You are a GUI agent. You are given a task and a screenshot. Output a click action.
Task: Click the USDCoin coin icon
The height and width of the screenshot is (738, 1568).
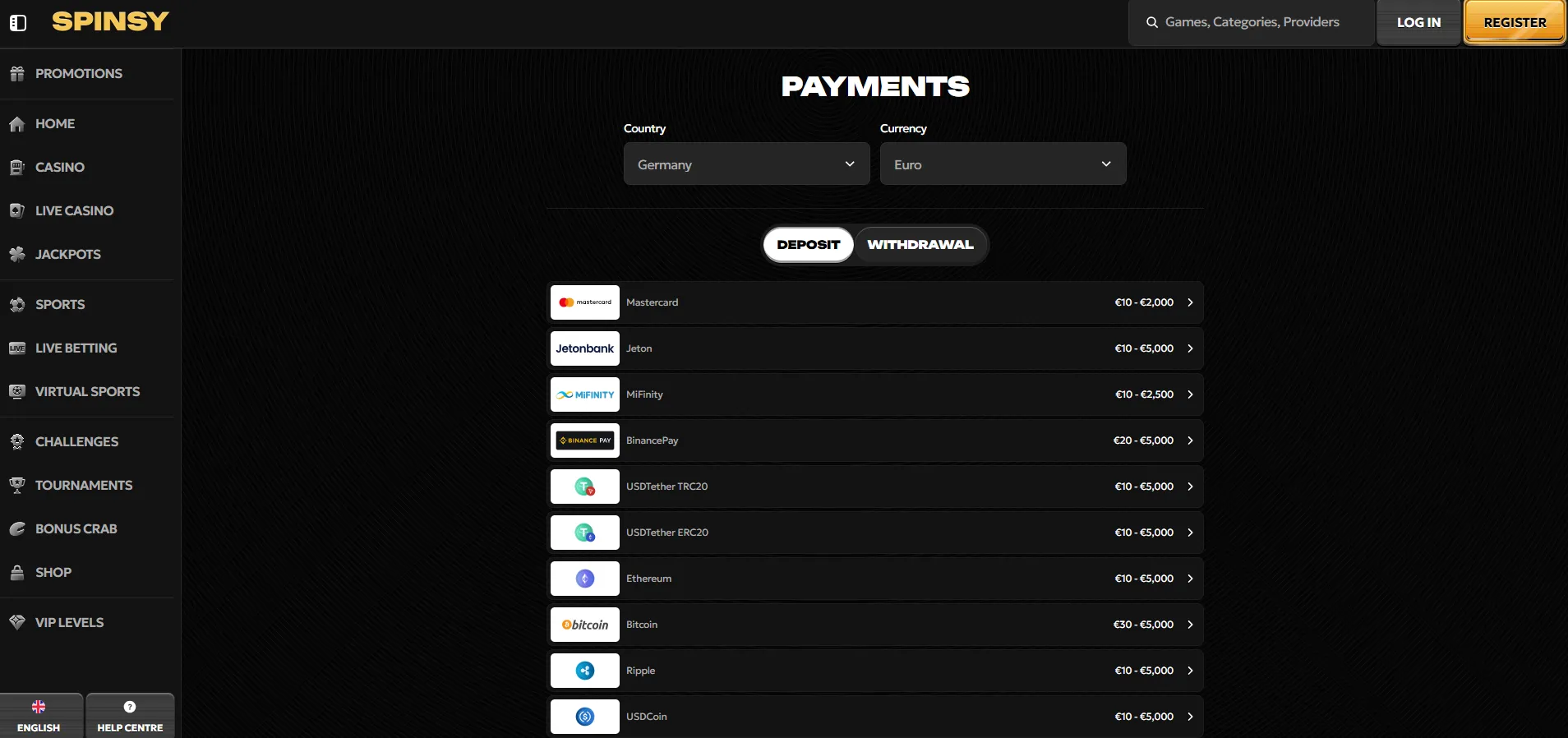click(585, 717)
